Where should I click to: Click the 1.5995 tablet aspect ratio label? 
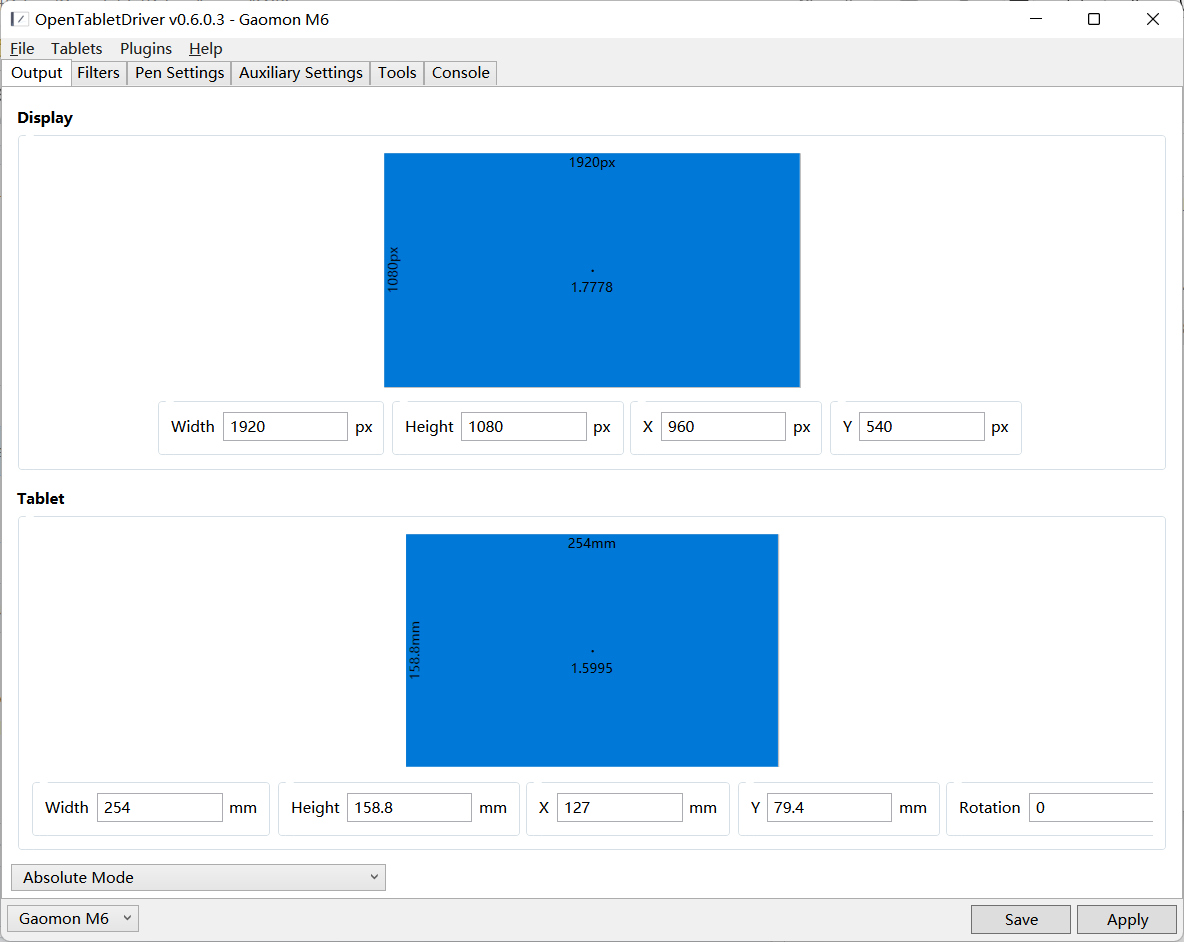[x=592, y=669]
